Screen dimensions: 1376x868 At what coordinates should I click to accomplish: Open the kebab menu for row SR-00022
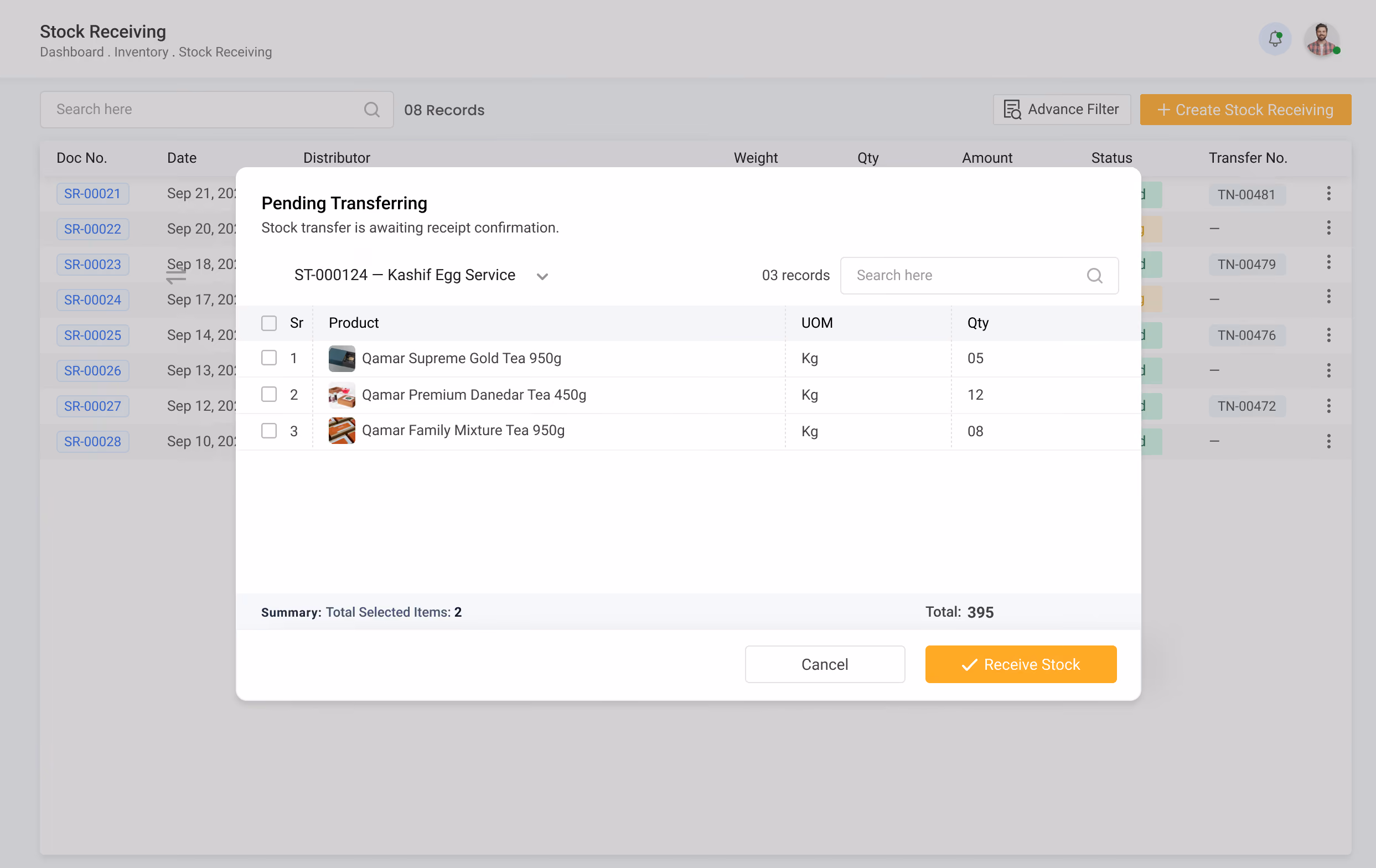coord(1328,228)
